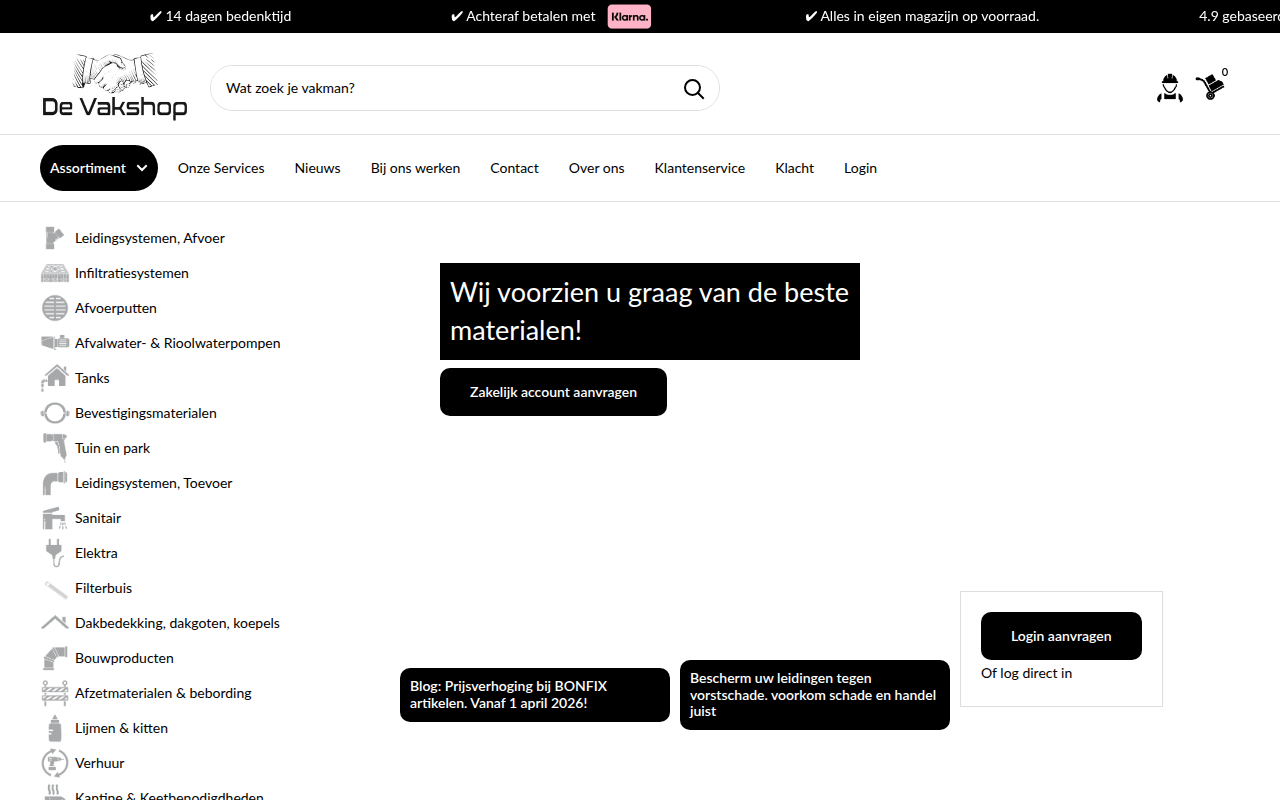Click Login in the navigation bar
Viewport: 1280px width, 800px height.
tap(860, 168)
